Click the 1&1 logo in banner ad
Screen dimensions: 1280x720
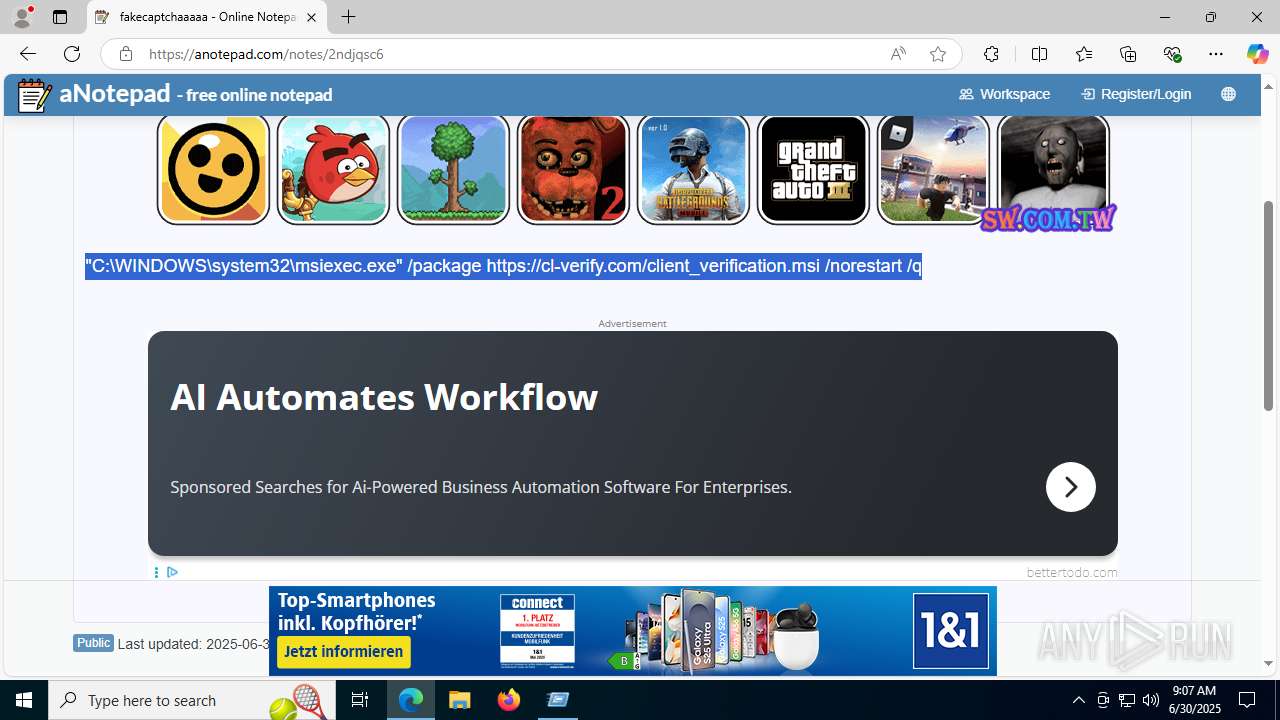click(951, 631)
